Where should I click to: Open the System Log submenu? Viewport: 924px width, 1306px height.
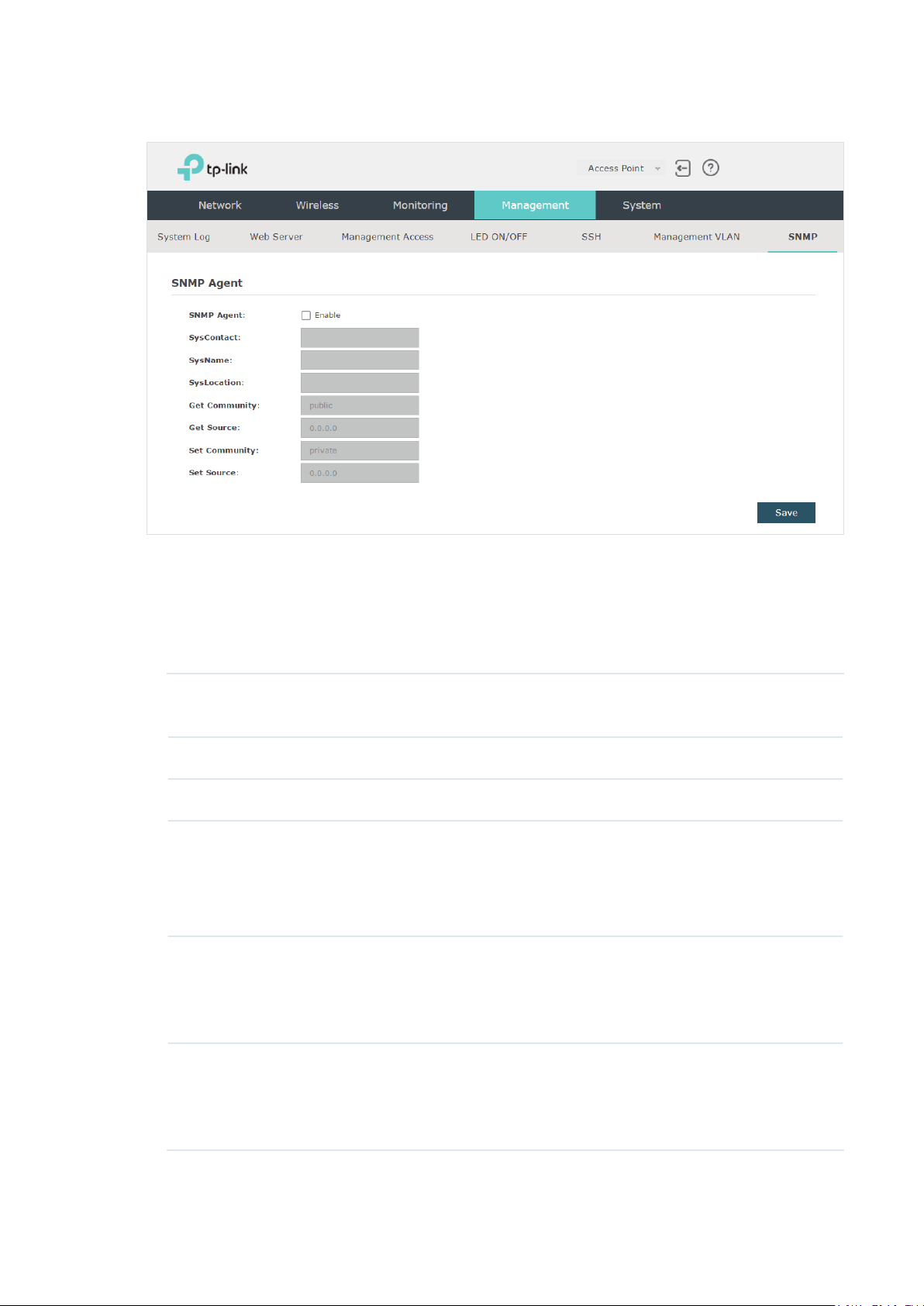(x=184, y=237)
